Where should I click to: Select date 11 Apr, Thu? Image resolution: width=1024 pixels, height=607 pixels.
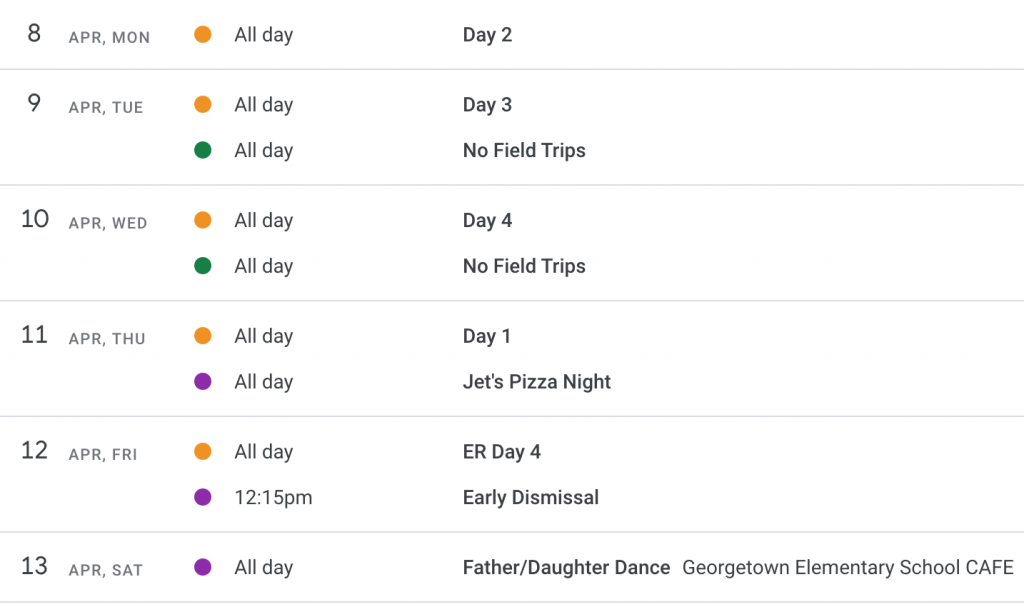(x=84, y=336)
